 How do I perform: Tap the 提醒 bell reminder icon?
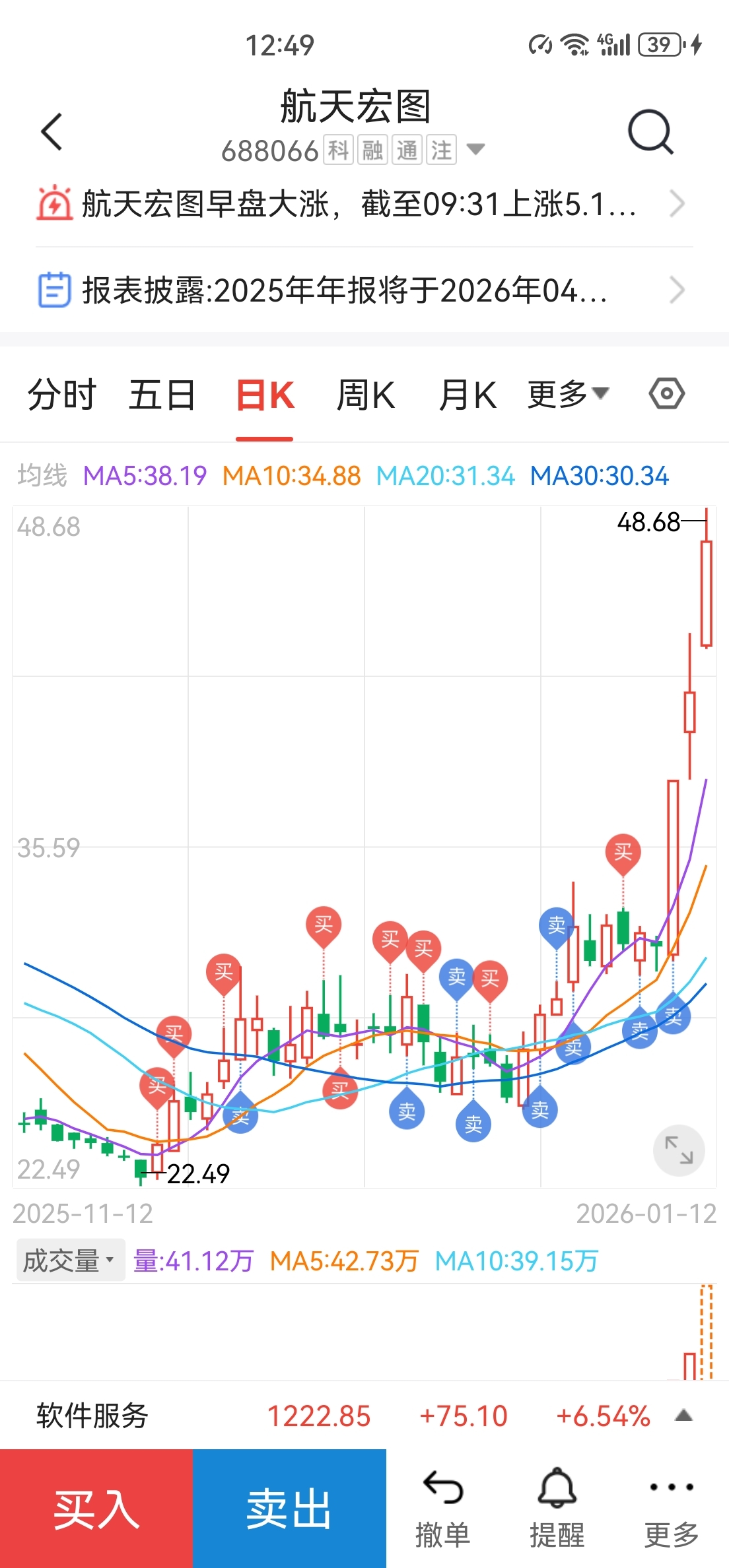tap(557, 1507)
